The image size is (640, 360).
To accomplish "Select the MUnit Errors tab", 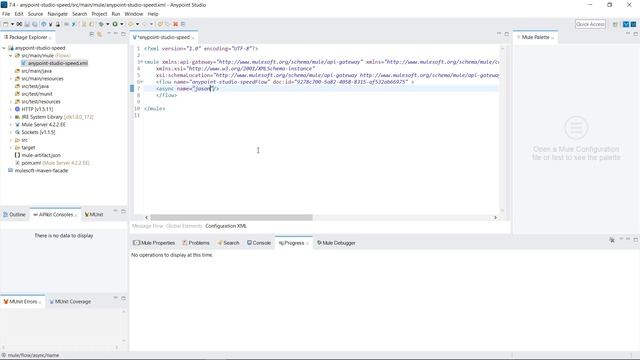I will tap(22, 302).
